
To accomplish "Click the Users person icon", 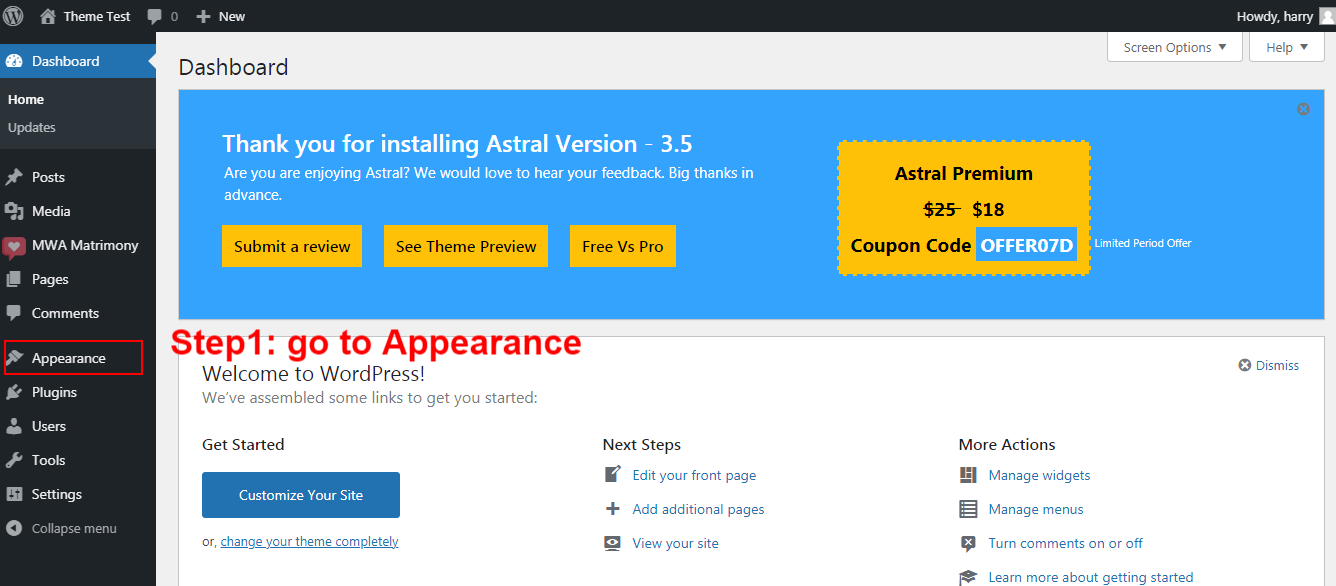I will [14, 426].
